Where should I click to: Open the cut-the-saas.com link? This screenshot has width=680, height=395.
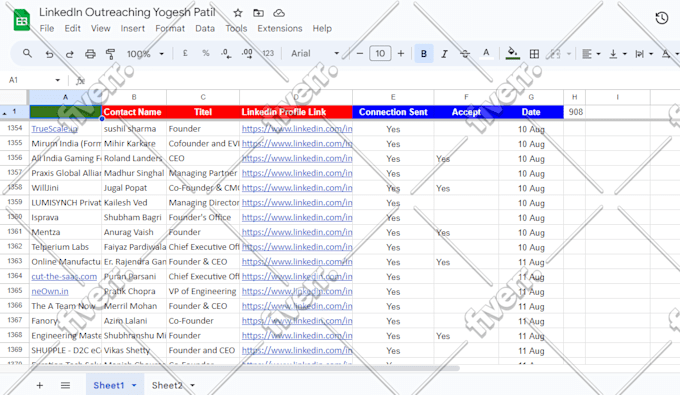click(64, 277)
